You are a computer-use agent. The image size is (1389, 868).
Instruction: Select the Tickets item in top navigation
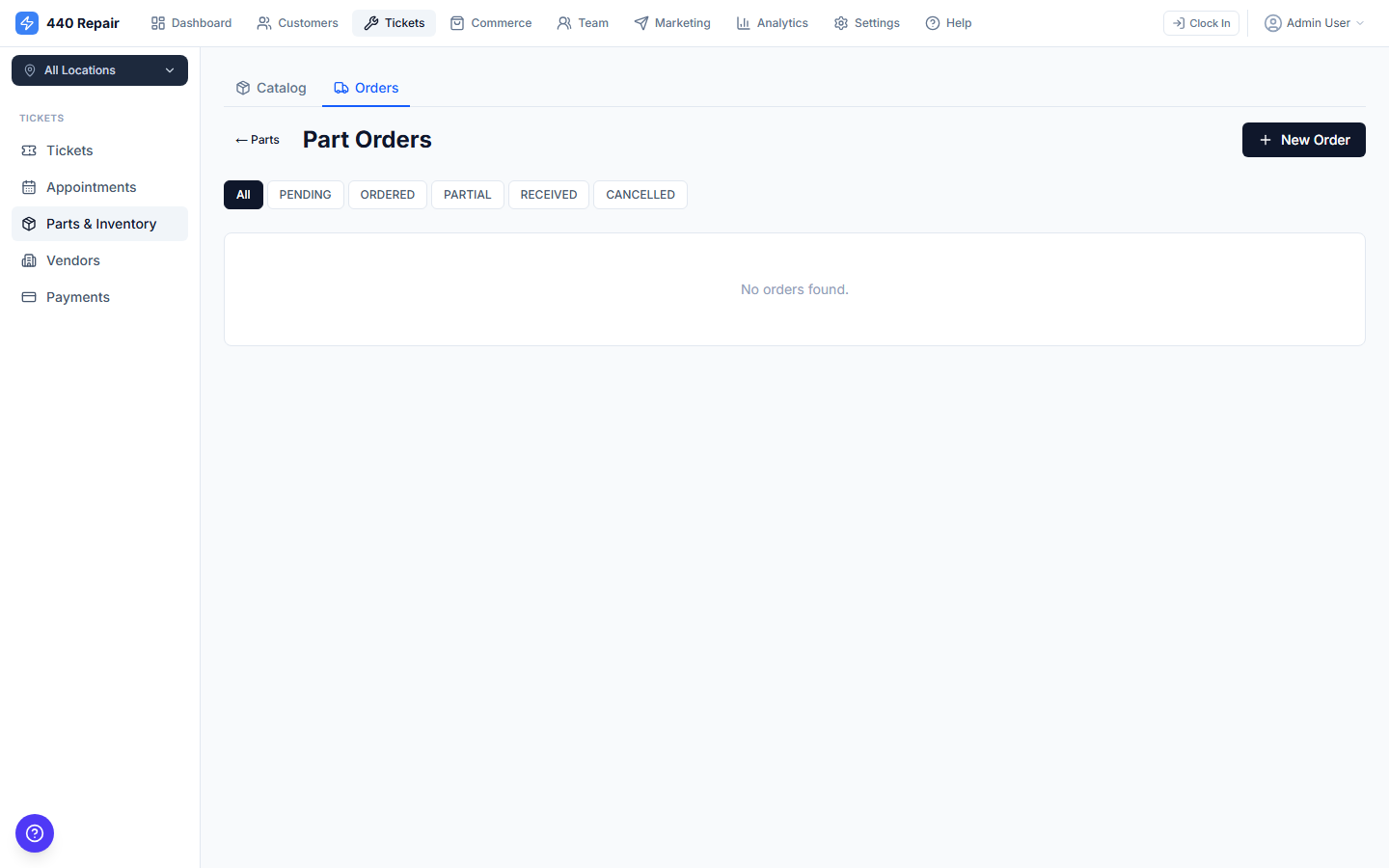pyautogui.click(x=394, y=22)
